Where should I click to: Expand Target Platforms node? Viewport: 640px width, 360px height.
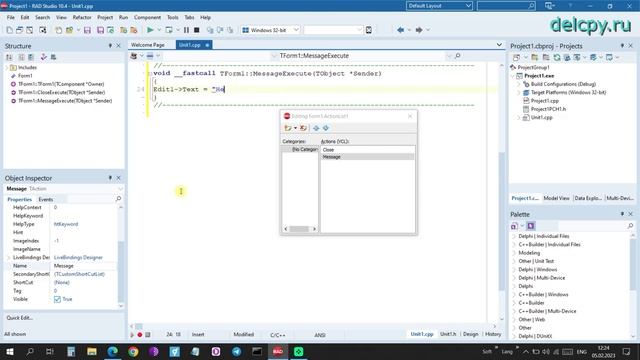tap(519, 93)
